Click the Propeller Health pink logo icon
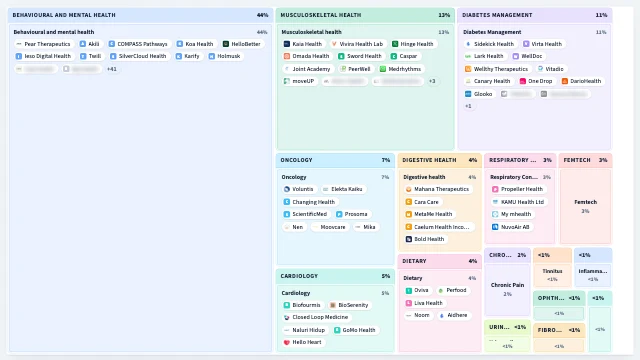The image size is (640, 360). [495, 189]
